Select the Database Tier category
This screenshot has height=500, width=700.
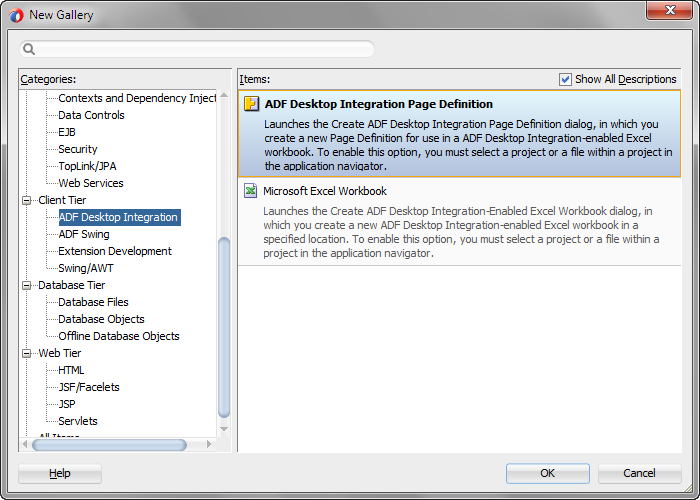click(x=71, y=285)
